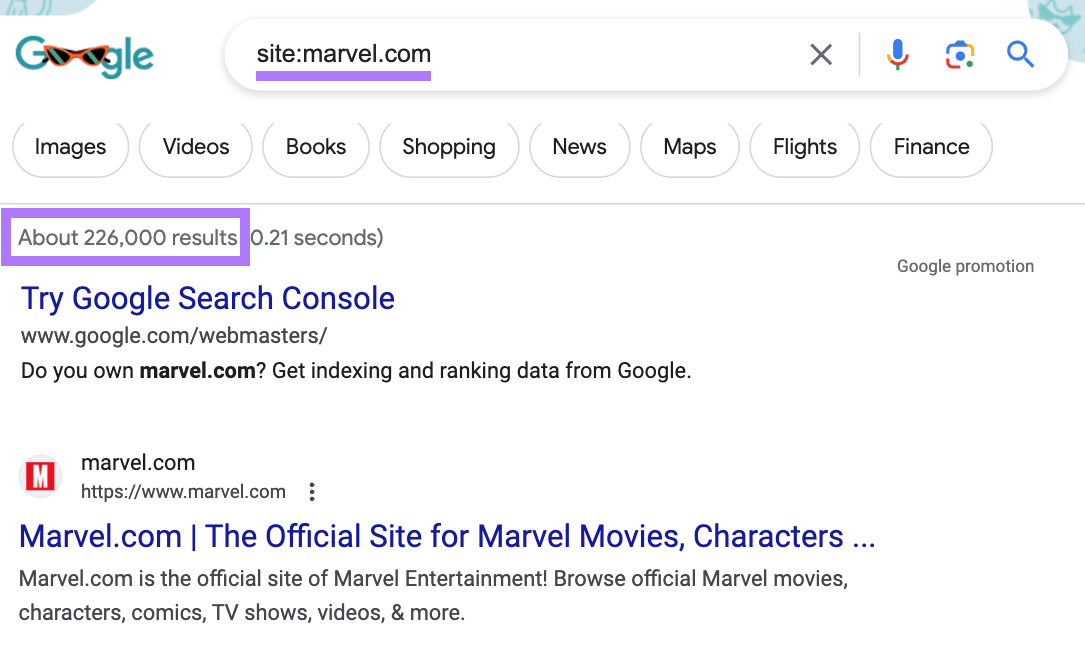Image resolution: width=1085 pixels, height=660 pixels.
Task: Clear the search query with the X icon
Action: click(x=821, y=55)
